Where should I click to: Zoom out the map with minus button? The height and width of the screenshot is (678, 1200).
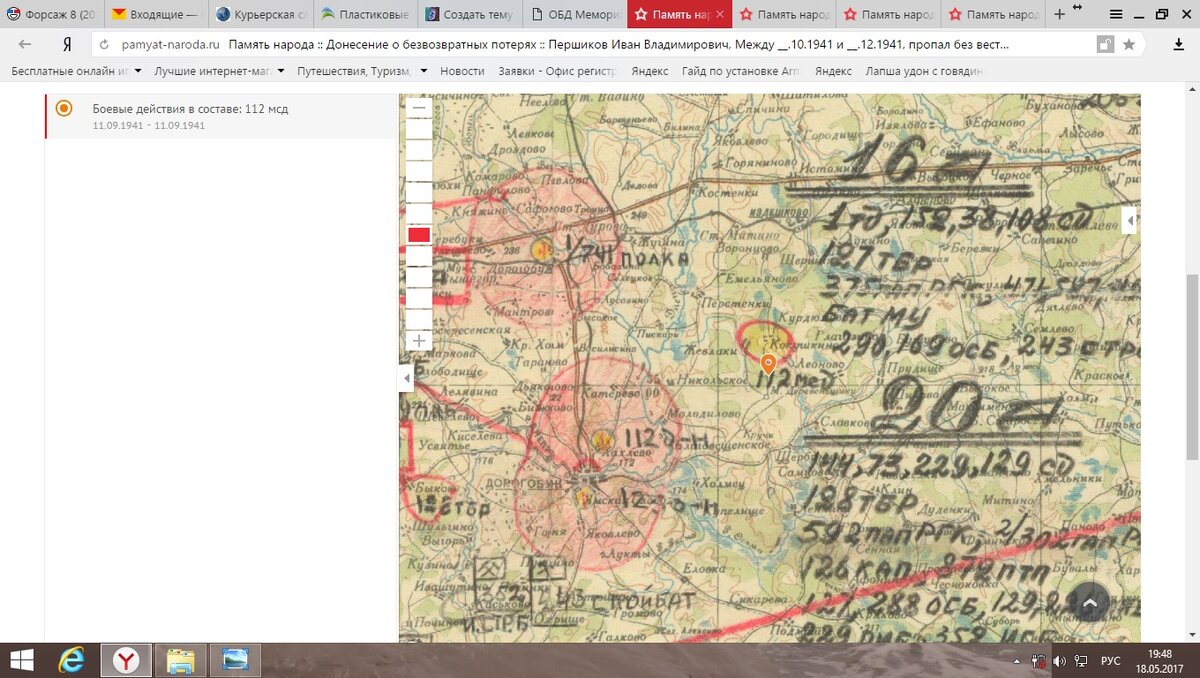pyautogui.click(x=419, y=108)
